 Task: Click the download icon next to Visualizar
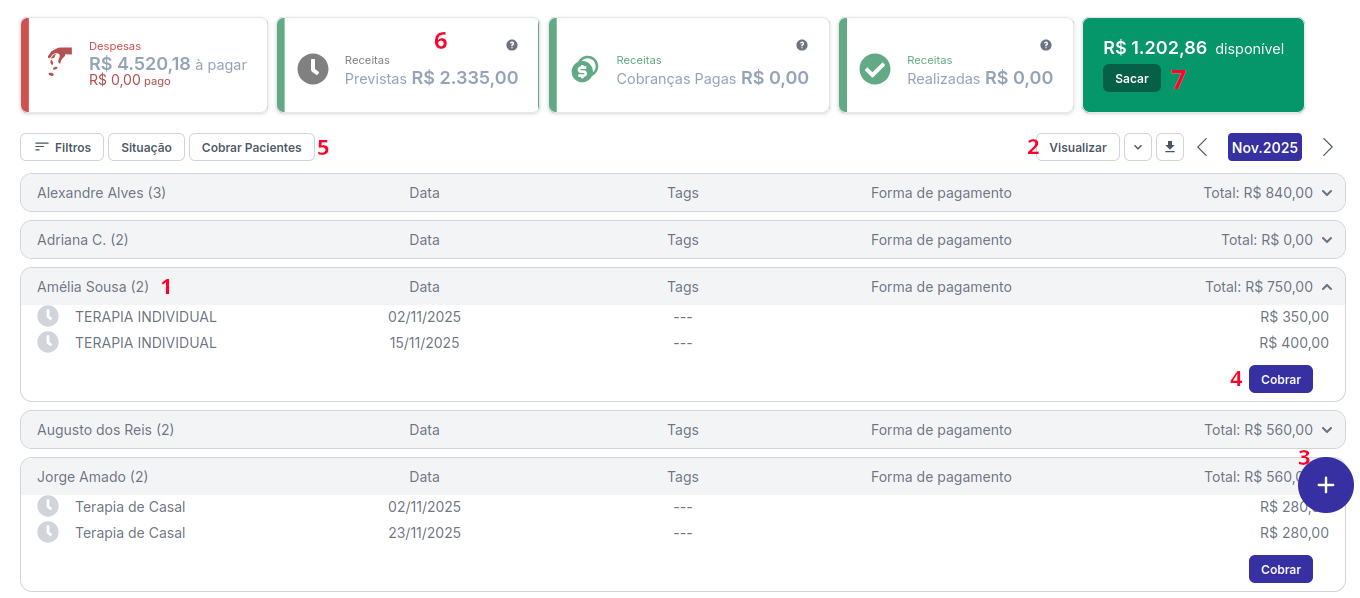tap(1170, 147)
